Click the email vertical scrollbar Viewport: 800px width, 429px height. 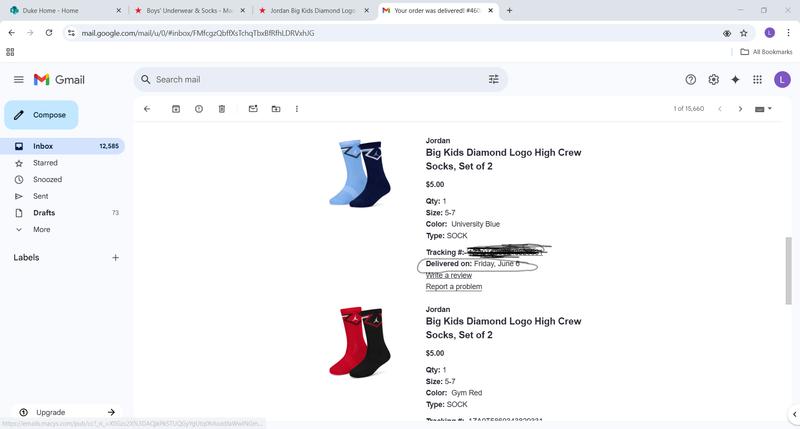point(788,271)
